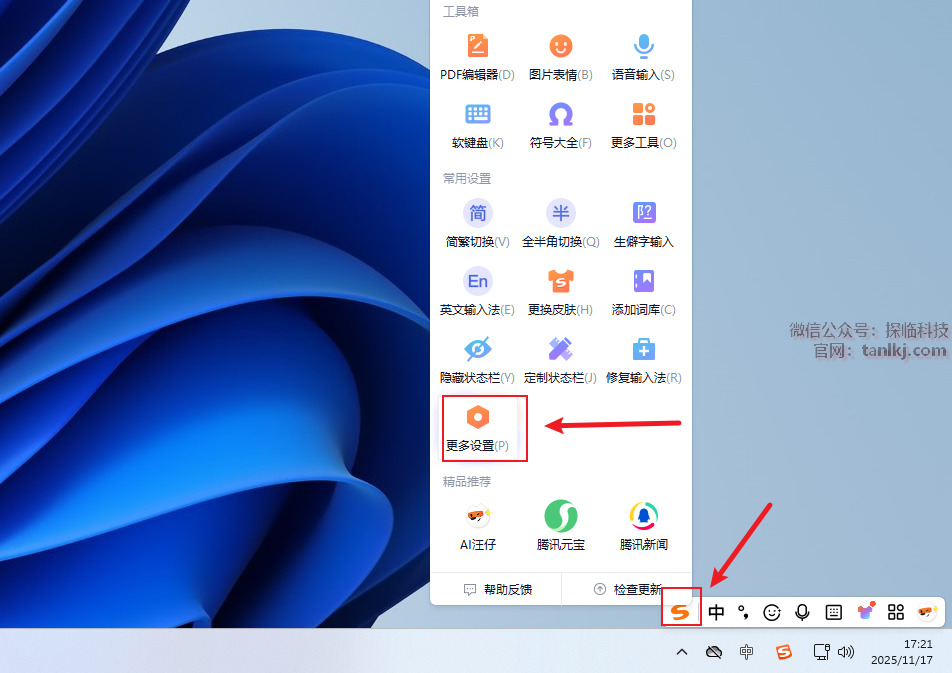Expand hidden system tray icons chevron

(682, 652)
